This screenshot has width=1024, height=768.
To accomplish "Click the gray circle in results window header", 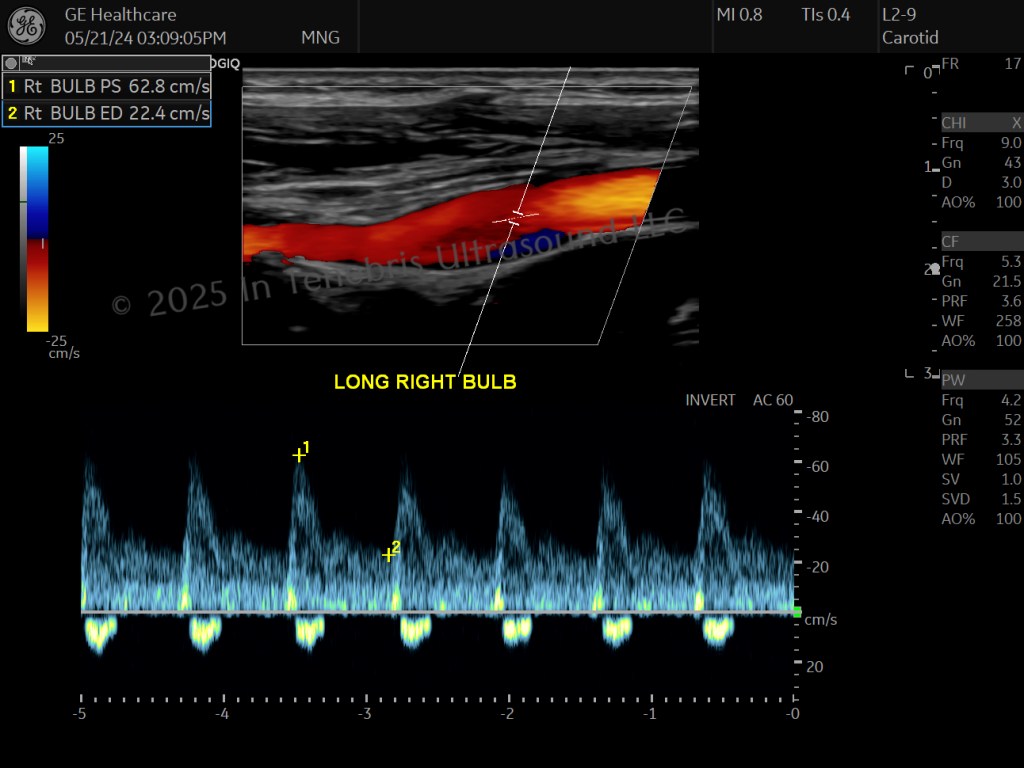I will click(x=10, y=63).
